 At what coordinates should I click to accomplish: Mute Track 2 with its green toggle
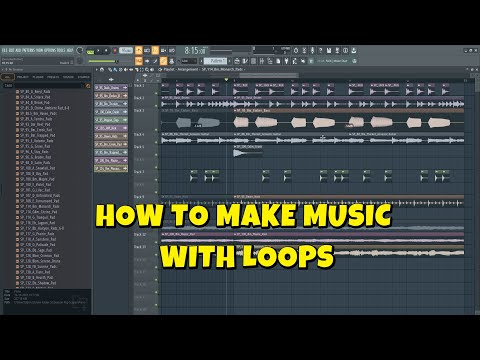pyautogui.click(x=156, y=106)
